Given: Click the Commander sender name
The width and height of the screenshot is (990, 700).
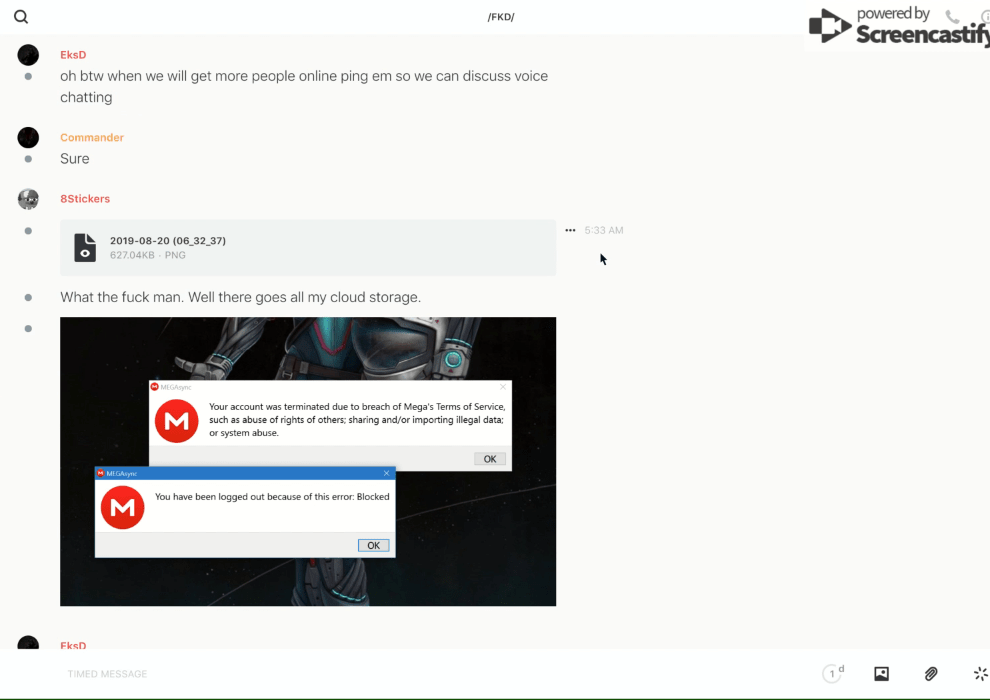Looking at the screenshot, I should (x=92, y=137).
